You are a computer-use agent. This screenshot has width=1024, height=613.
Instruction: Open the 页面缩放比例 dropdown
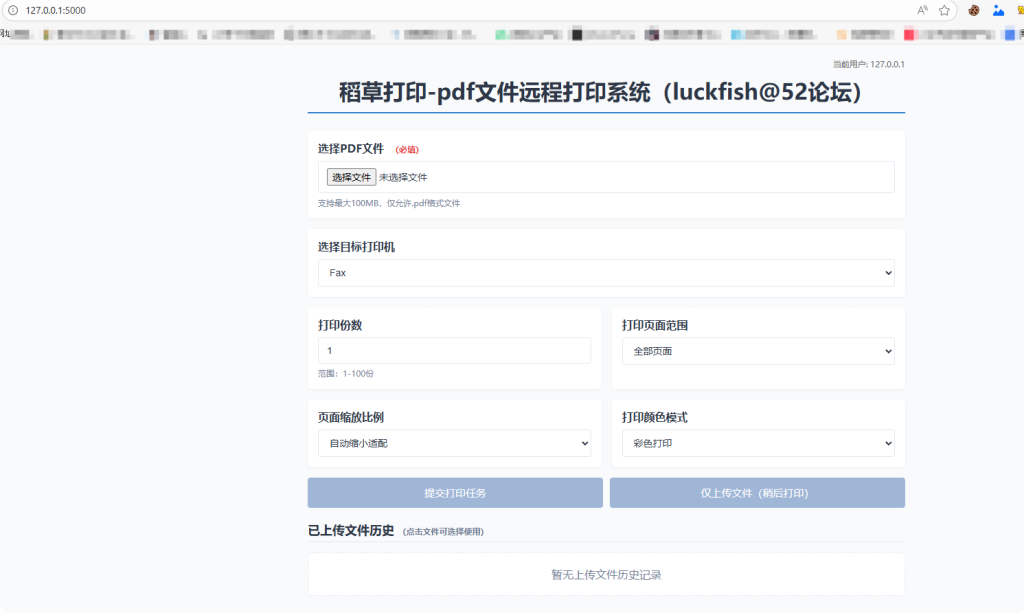pos(454,443)
